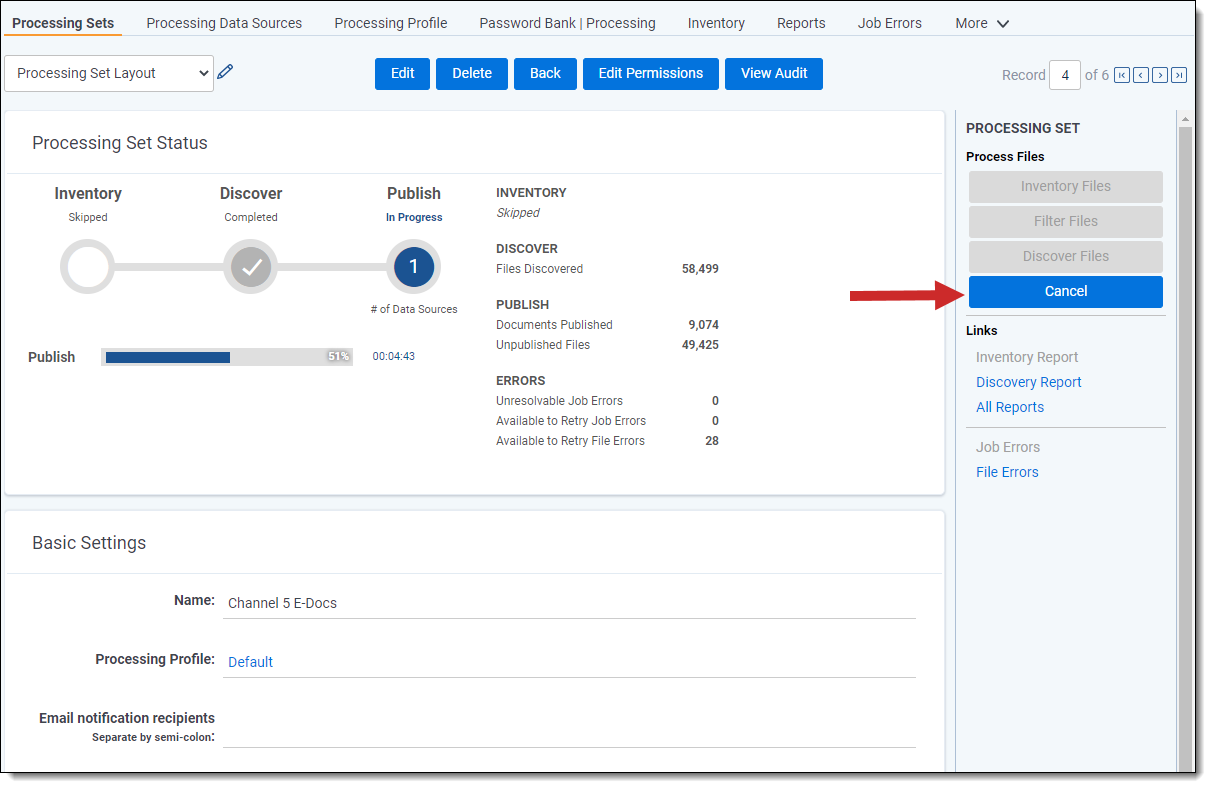Go to last record arrow icon
Image resolution: width=1211 pixels, height=788 pixels.
pos(1179,75)
